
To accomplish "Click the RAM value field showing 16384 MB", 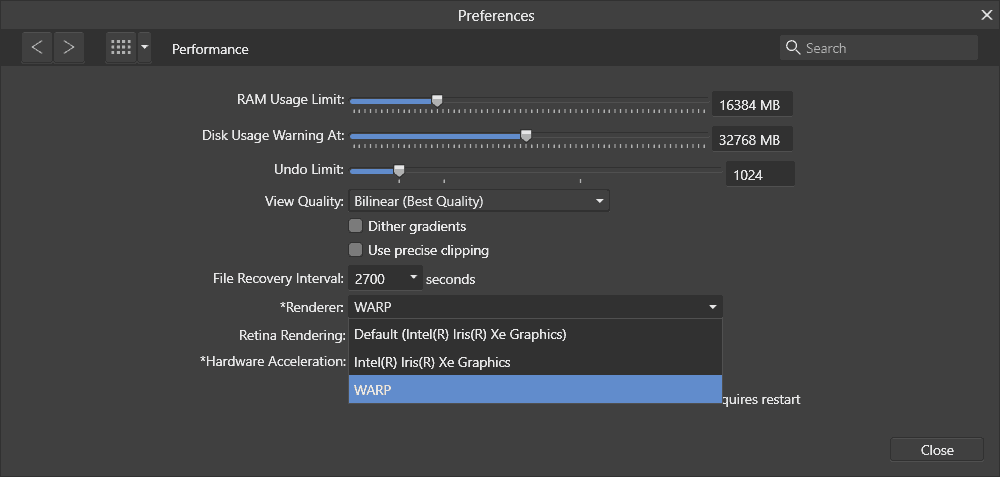I will pos(752,105).
